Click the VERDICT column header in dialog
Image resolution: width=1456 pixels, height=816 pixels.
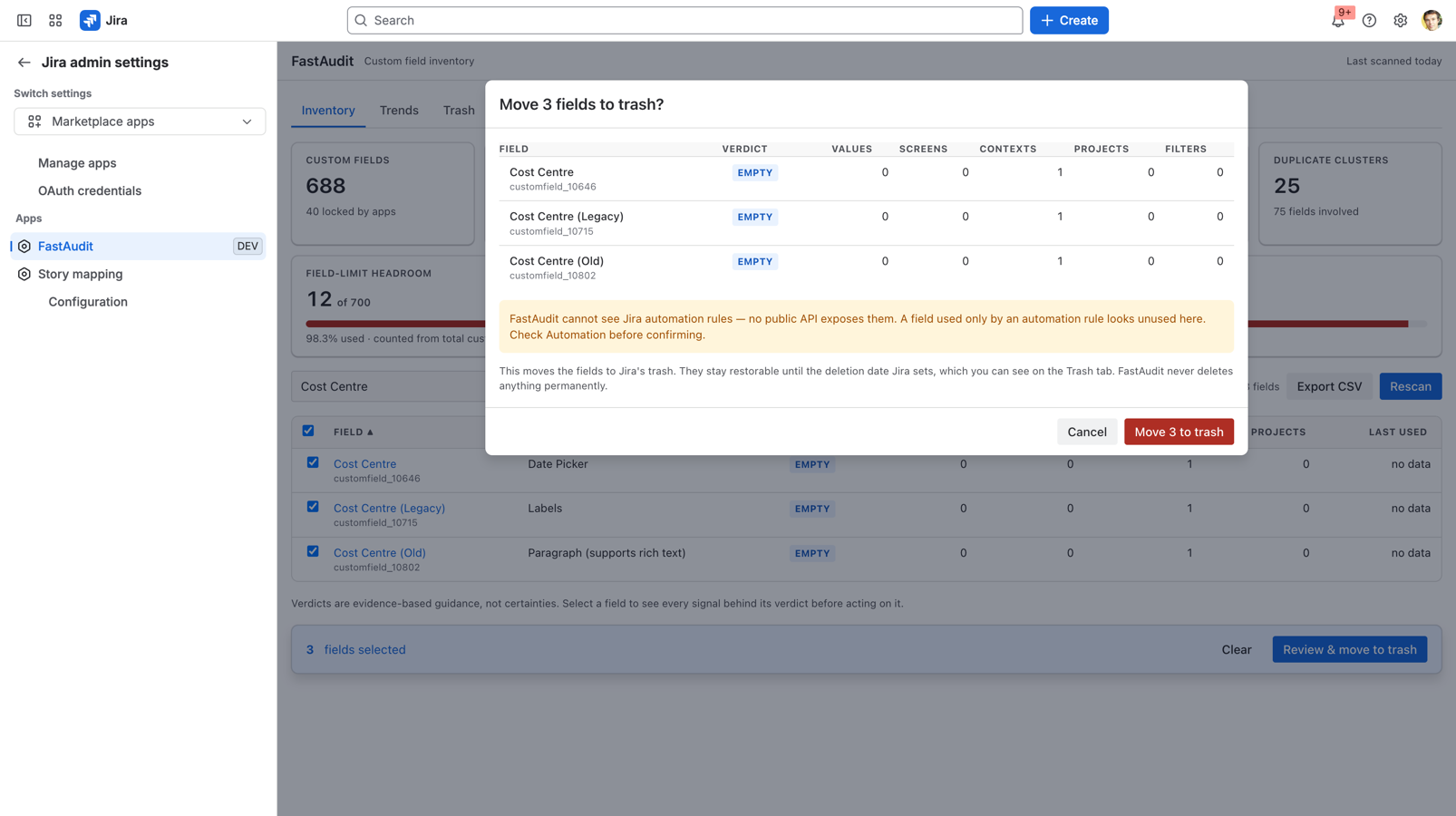(x=744, y=149)
